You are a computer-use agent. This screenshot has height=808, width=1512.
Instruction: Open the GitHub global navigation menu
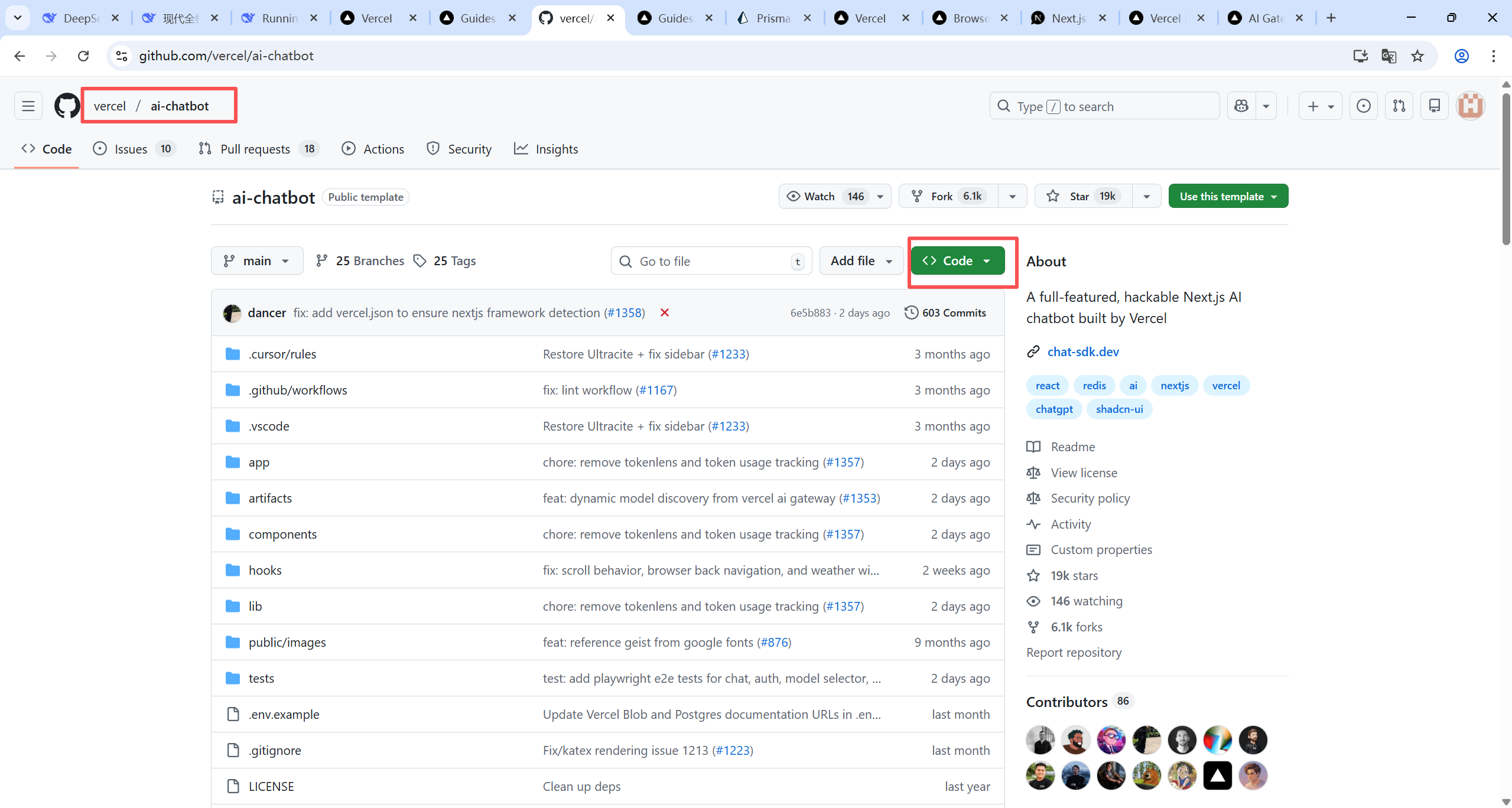point(28,106)
